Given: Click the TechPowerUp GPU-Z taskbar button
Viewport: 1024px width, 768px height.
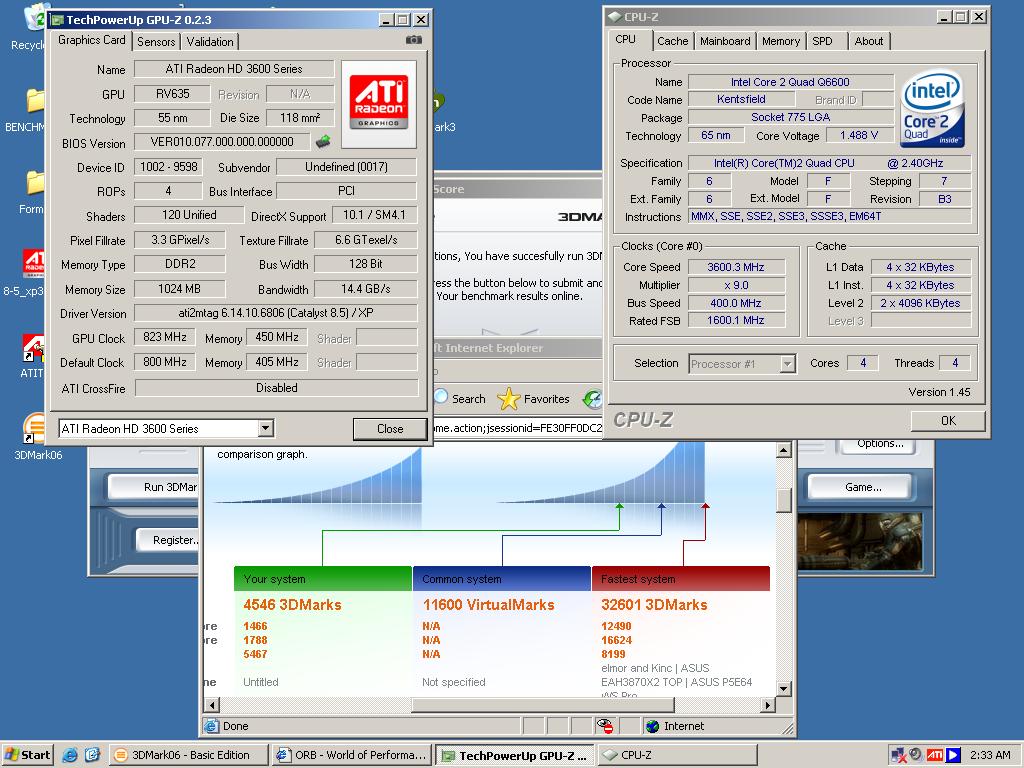Looking at the screenshot, I should coord(514,755).
